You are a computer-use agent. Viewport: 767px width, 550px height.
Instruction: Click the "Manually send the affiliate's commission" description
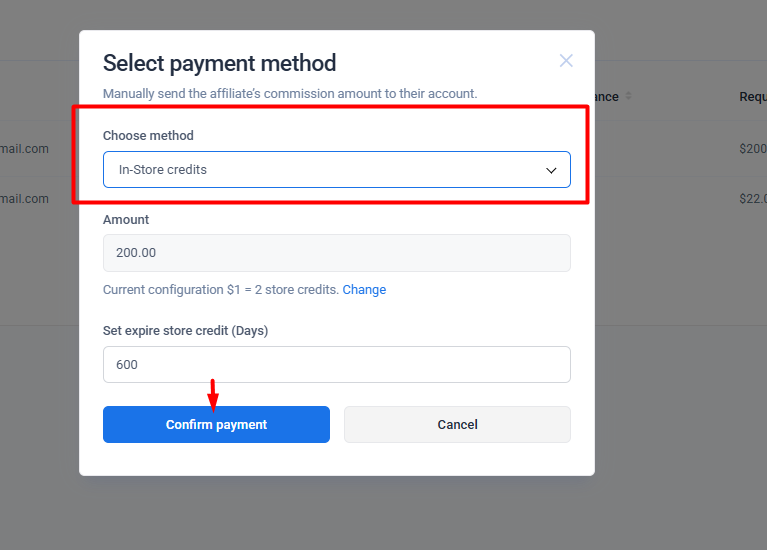[x=290, y=94]
